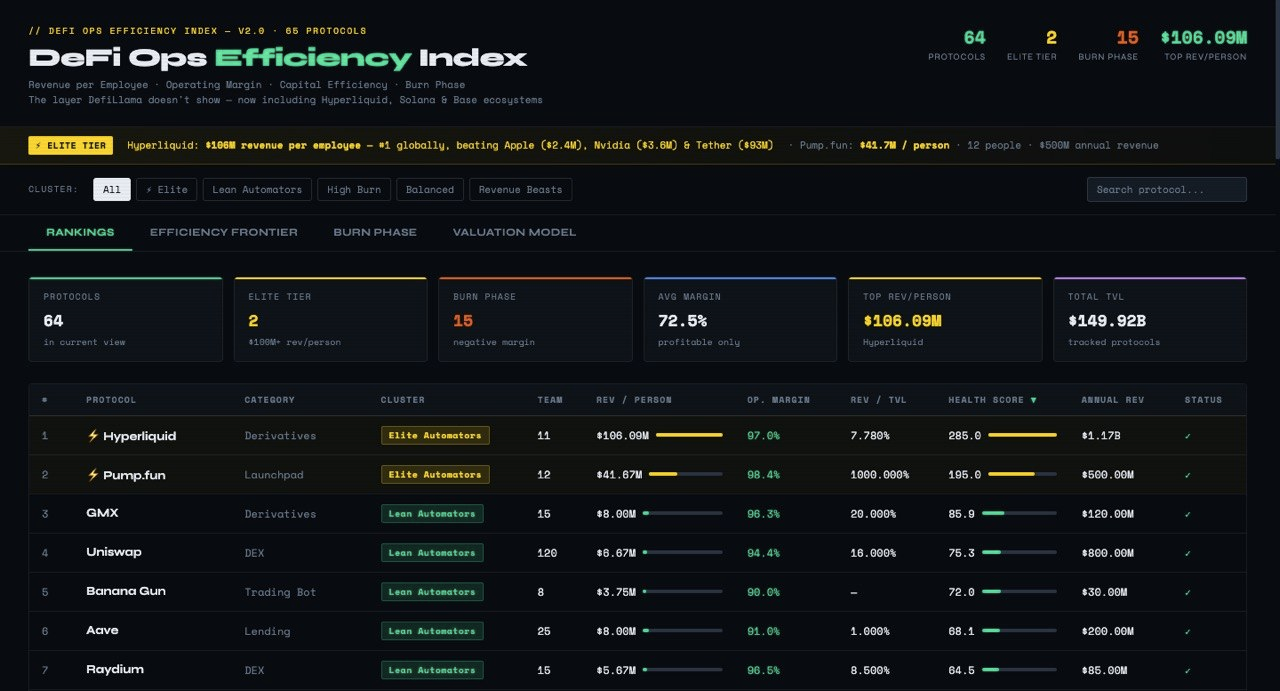Click Lean Automators badge in Uniswap row
1280x691 pixels.
point(432,552)
